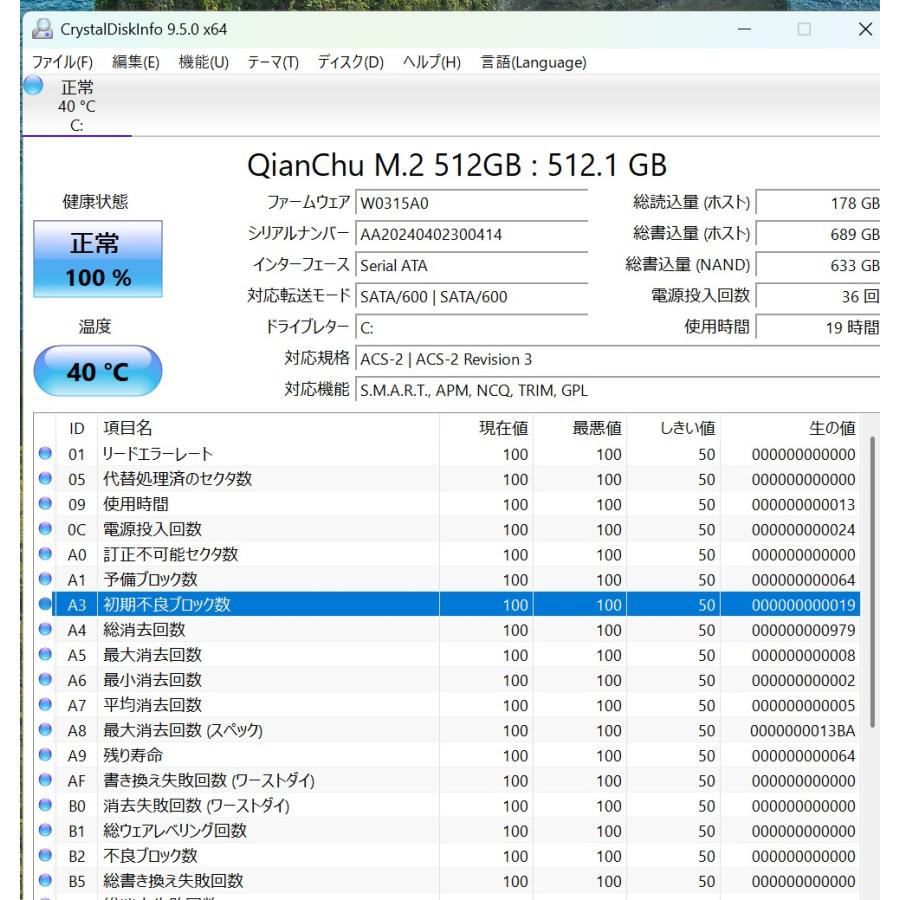Click status orb of 総消去回数 attribute row
Image resolution: width=900 pixels, height=900 pixels.
pyautogui.click(x=45, y=630)
